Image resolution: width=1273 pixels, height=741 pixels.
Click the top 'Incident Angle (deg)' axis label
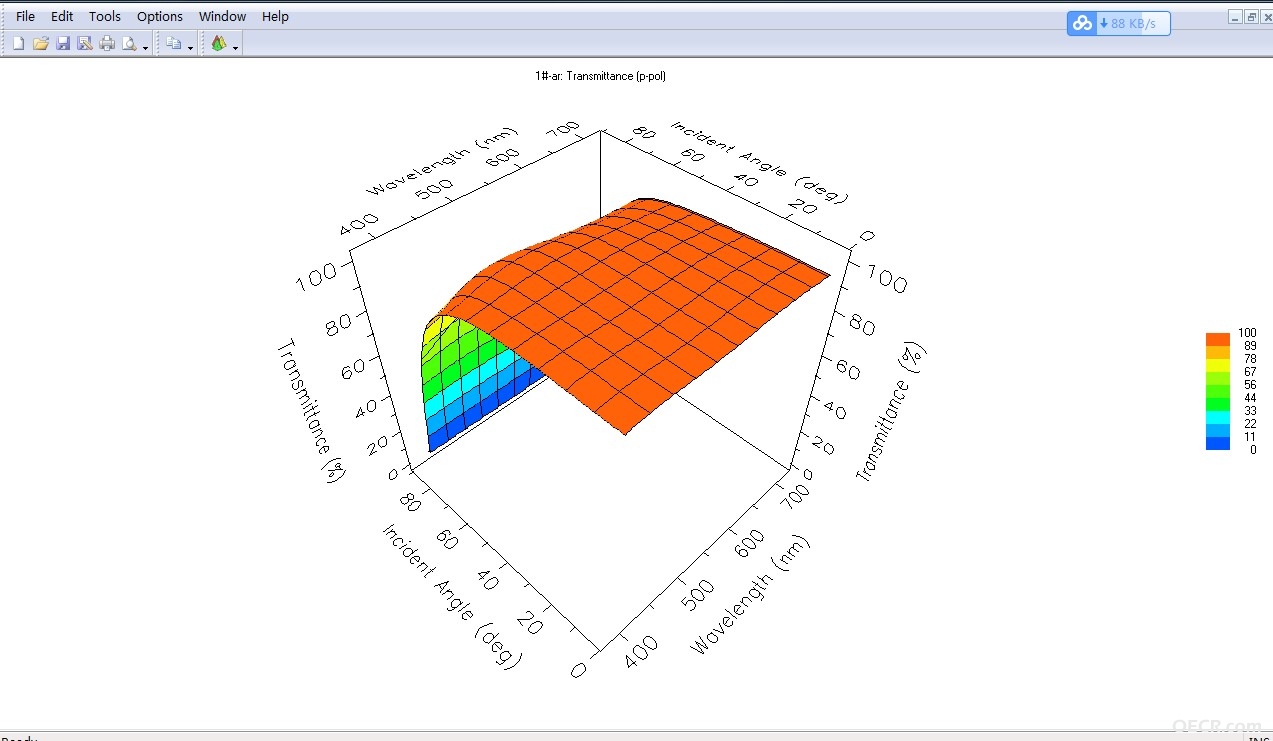click(759, 161)
